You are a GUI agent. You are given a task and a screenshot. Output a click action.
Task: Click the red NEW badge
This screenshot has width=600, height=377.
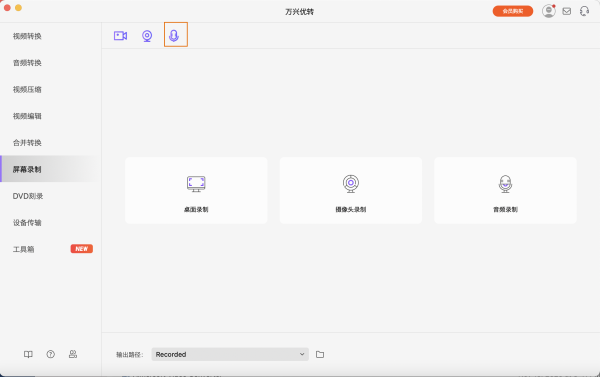pyautogui.click(x=82, y=249)
